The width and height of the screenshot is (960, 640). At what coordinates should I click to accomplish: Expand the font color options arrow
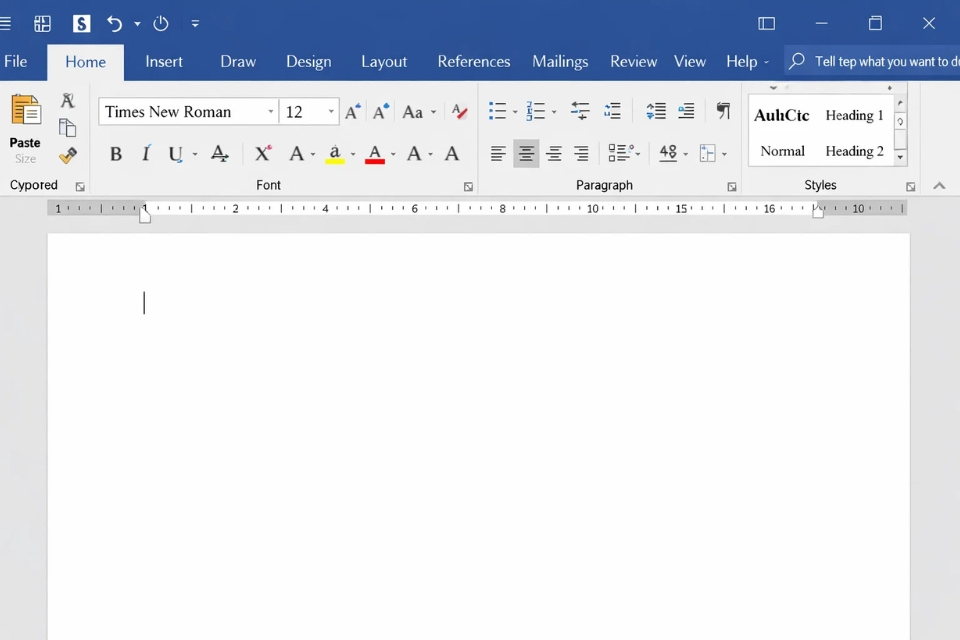click(x=392, y=155)
